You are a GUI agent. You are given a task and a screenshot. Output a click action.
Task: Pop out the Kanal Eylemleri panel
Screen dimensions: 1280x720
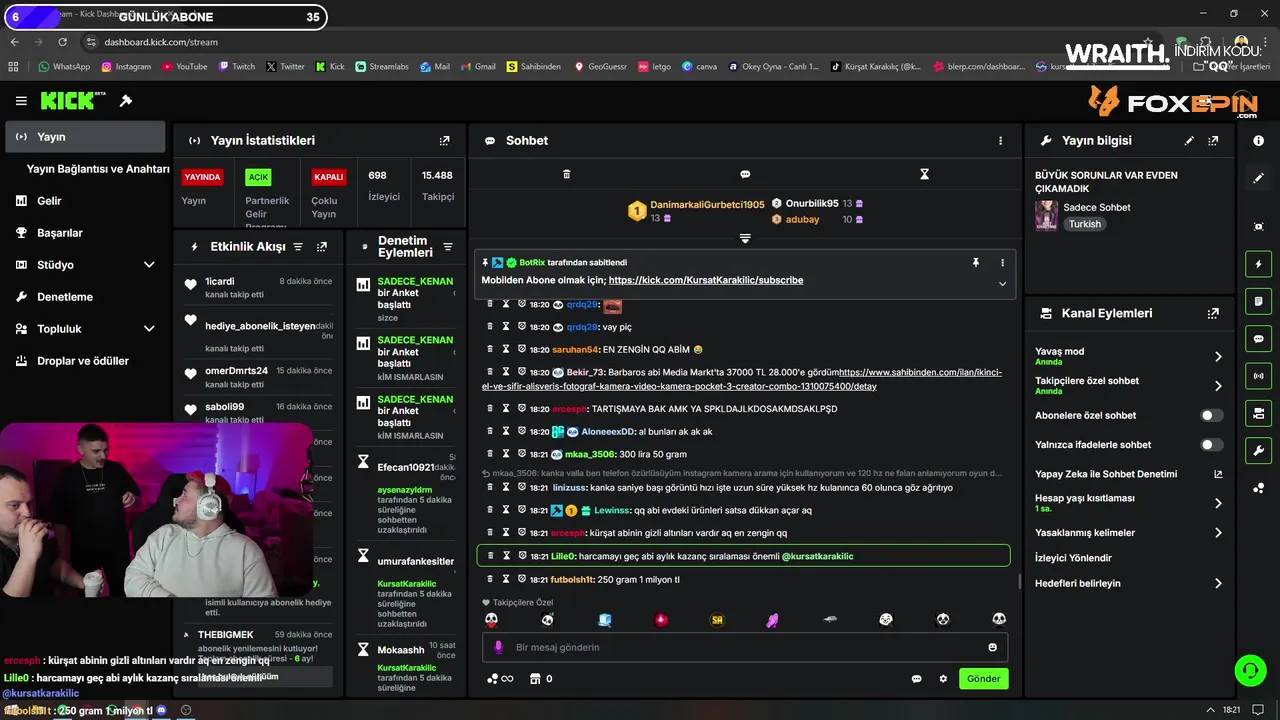pos(1214,313)
